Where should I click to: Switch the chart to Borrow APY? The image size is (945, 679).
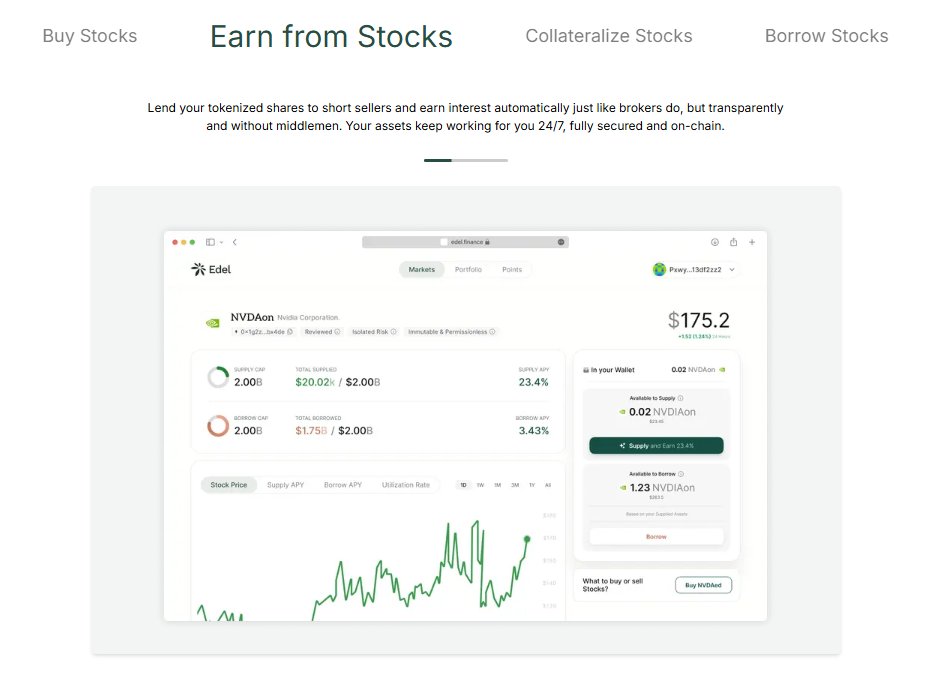pos(343,485)
